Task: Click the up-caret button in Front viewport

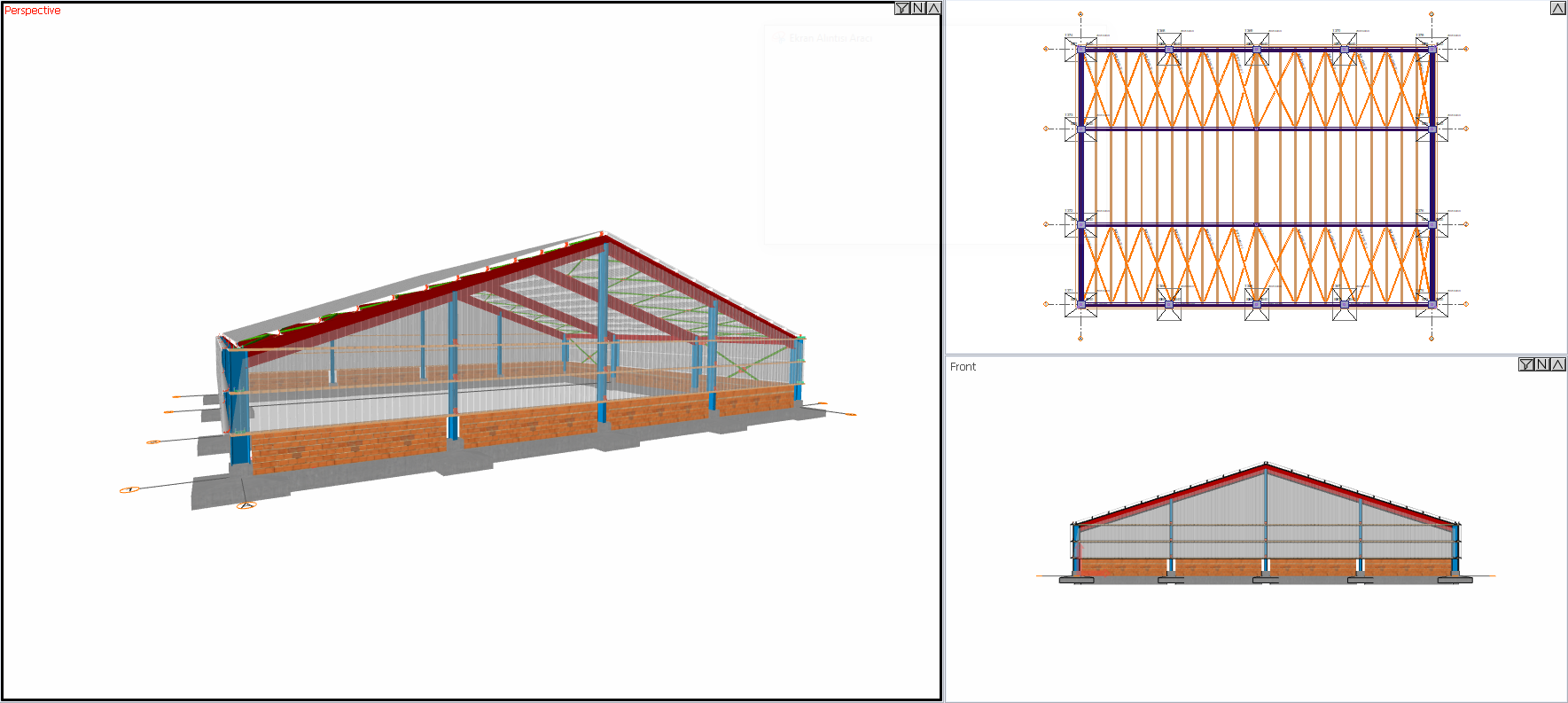Action: (x=1557, y=364)
